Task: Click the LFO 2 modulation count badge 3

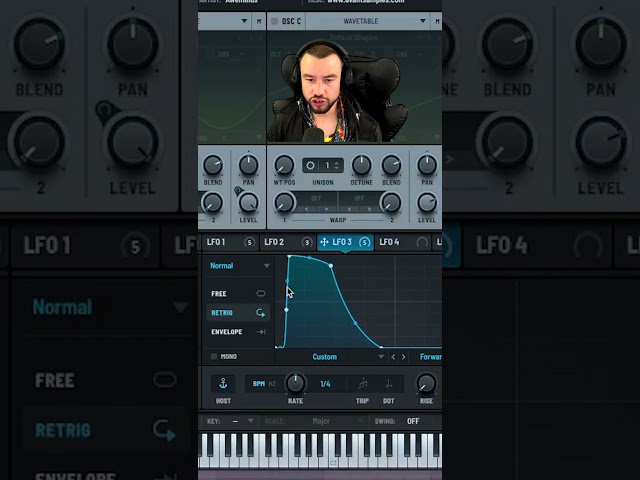Action: [307, 242]
